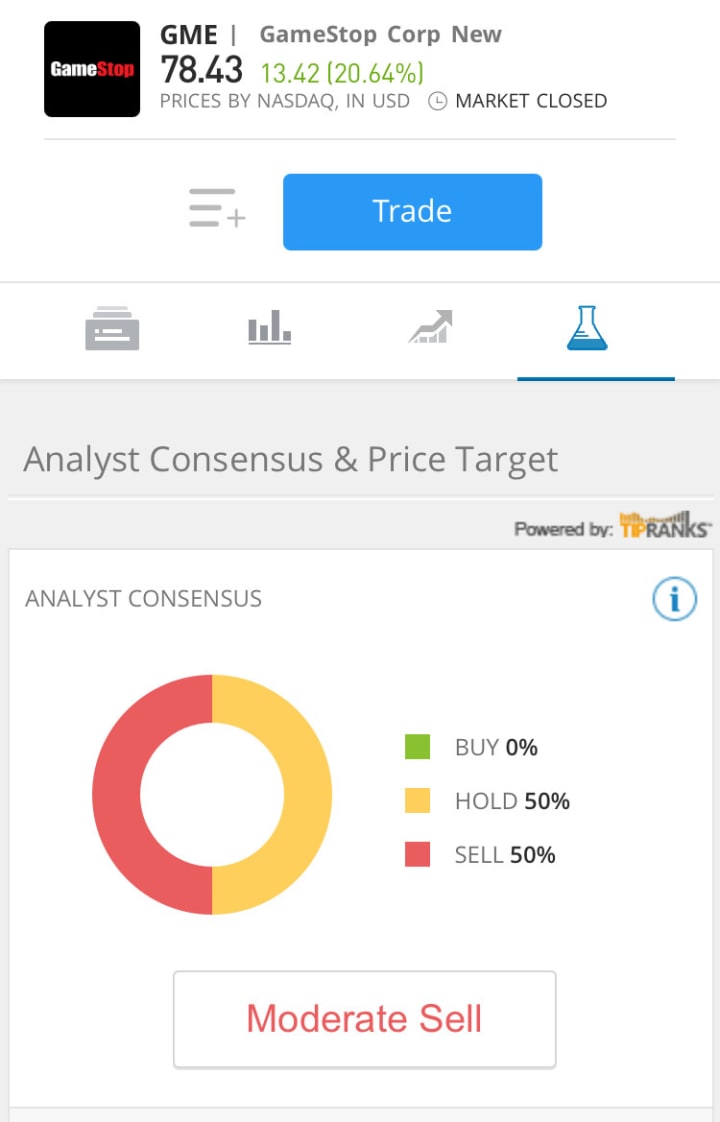Click the green BUY legend swatch
Viewport: 720px width, 1122px height.
[x=417, y=747]
